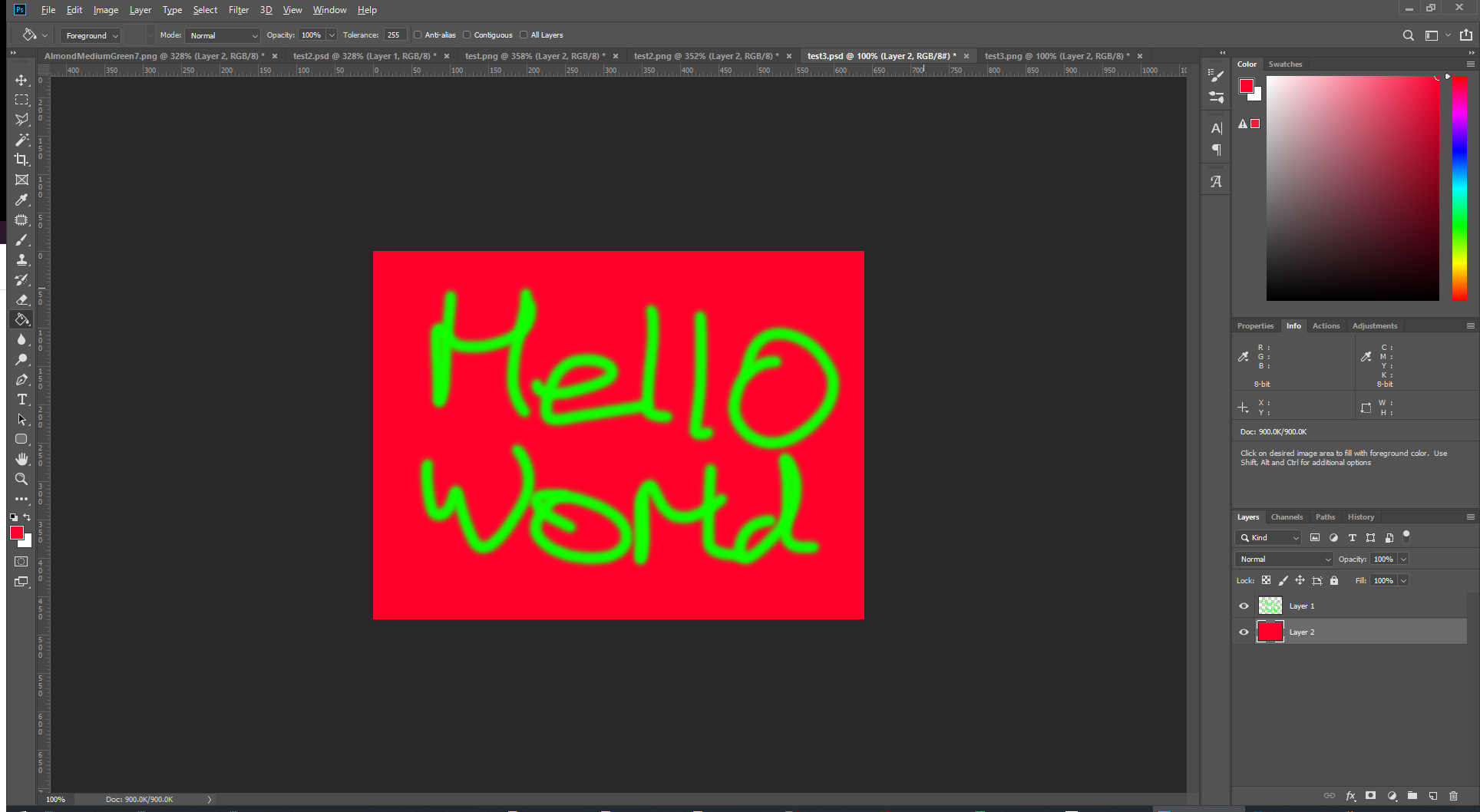1480x812 pixels.
Task: Switch to the test3.png document tab
Action: point(1056,56)
